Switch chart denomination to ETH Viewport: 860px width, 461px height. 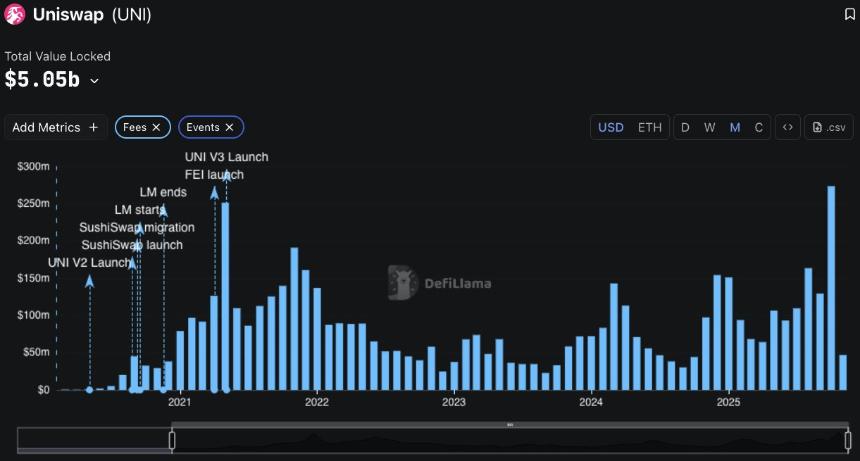coord(650,127)
